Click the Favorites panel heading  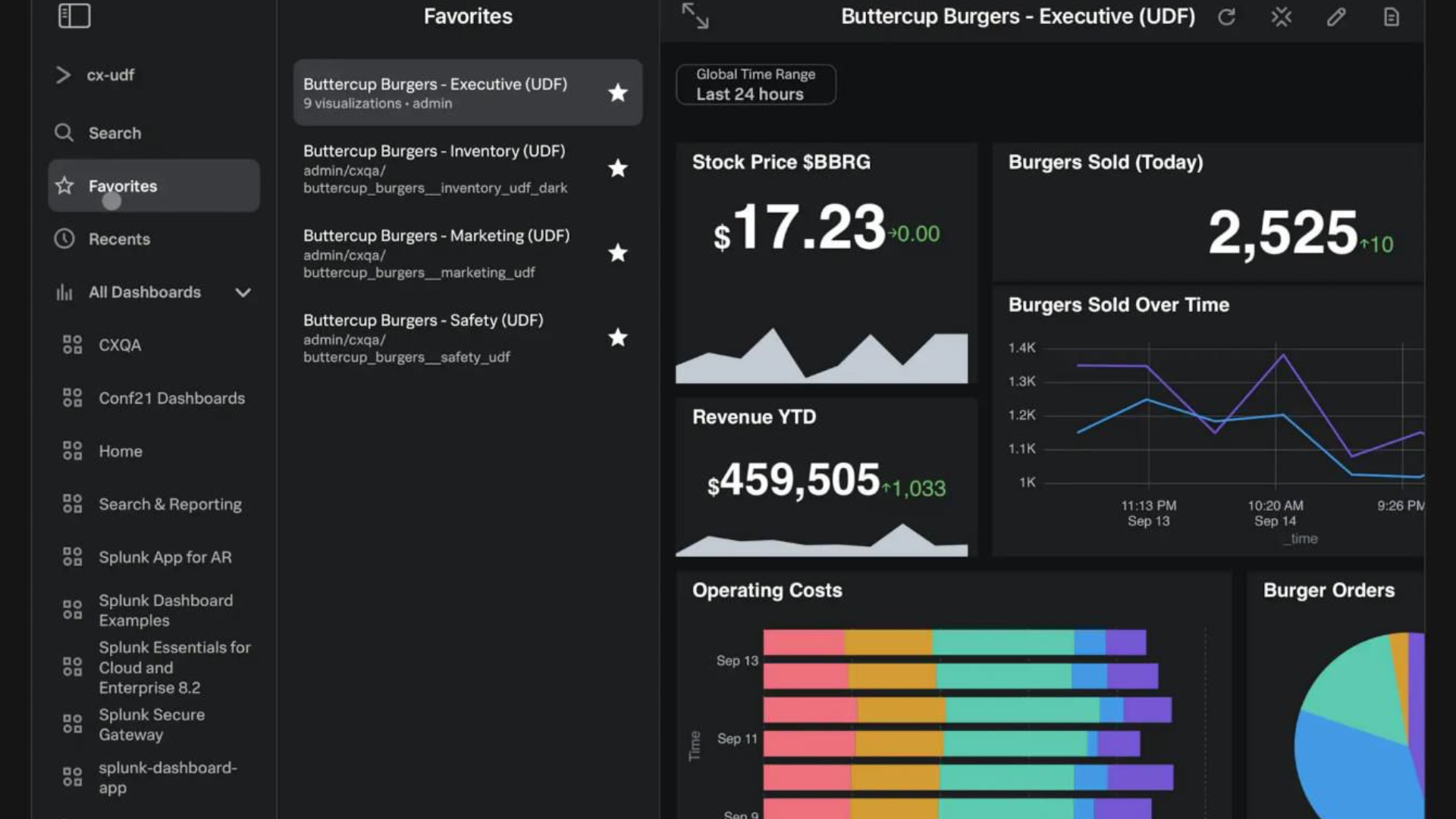tap(468, 16)
